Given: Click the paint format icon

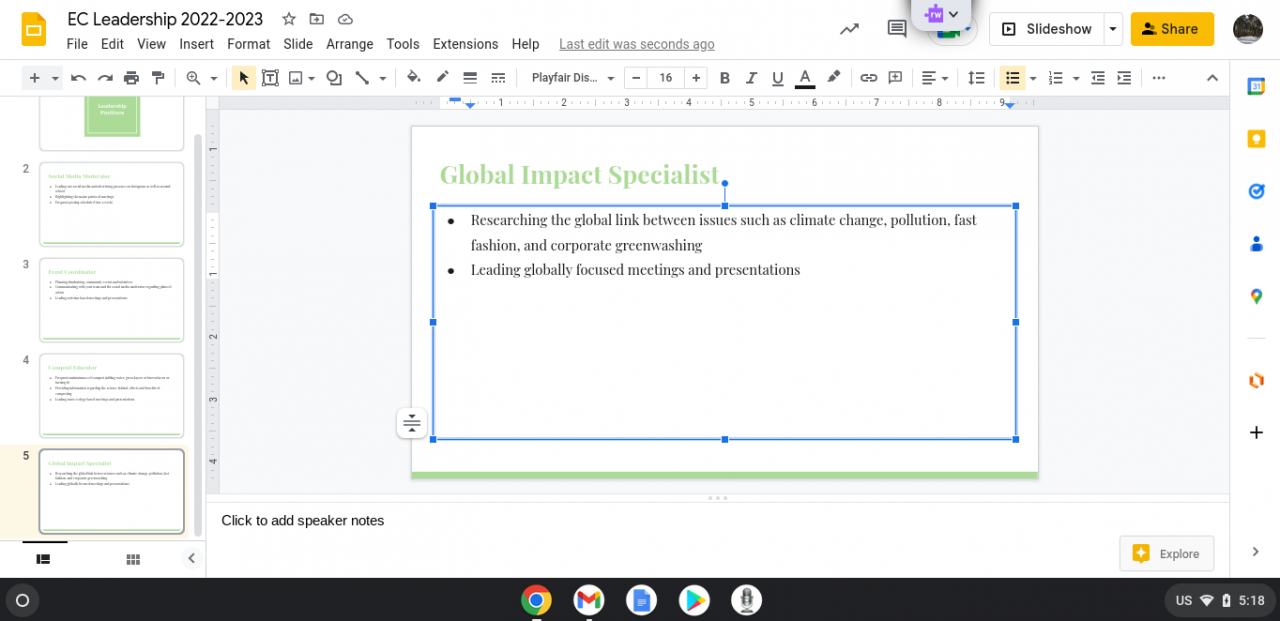Looking at the screenshot, I should [x=157, y=78].
